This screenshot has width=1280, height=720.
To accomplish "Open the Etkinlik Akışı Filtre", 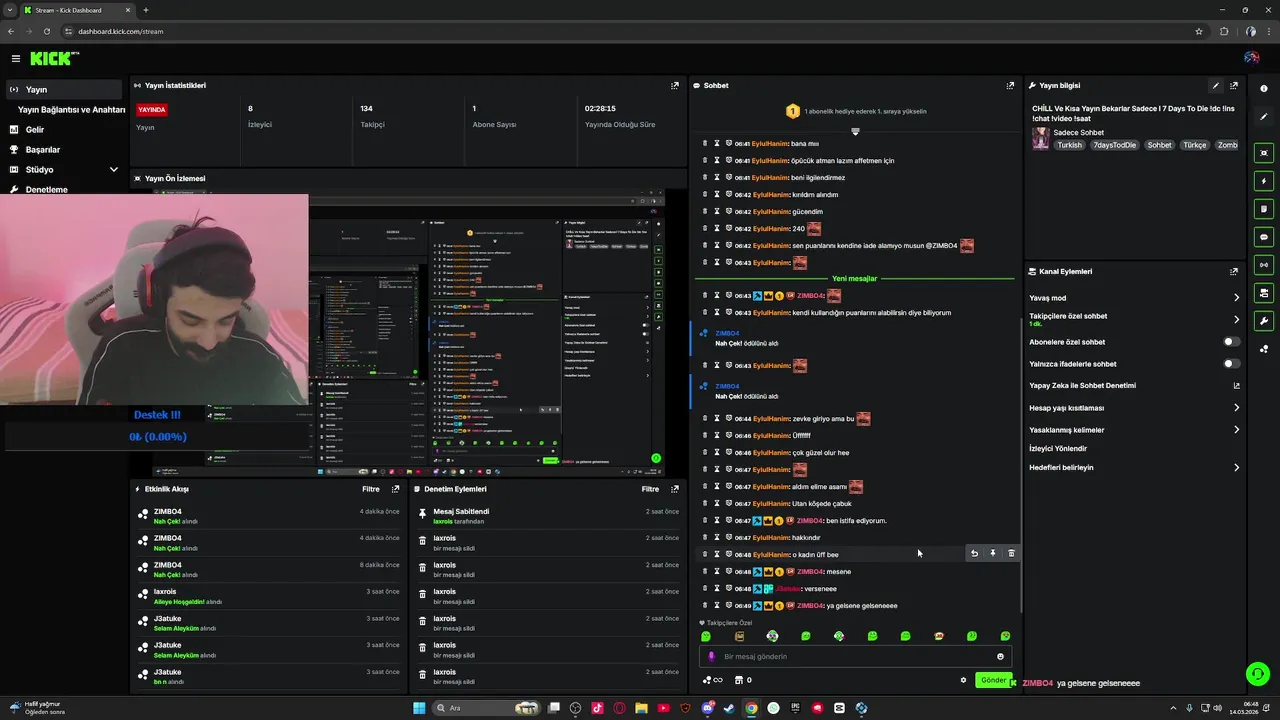I will [370, 489].
